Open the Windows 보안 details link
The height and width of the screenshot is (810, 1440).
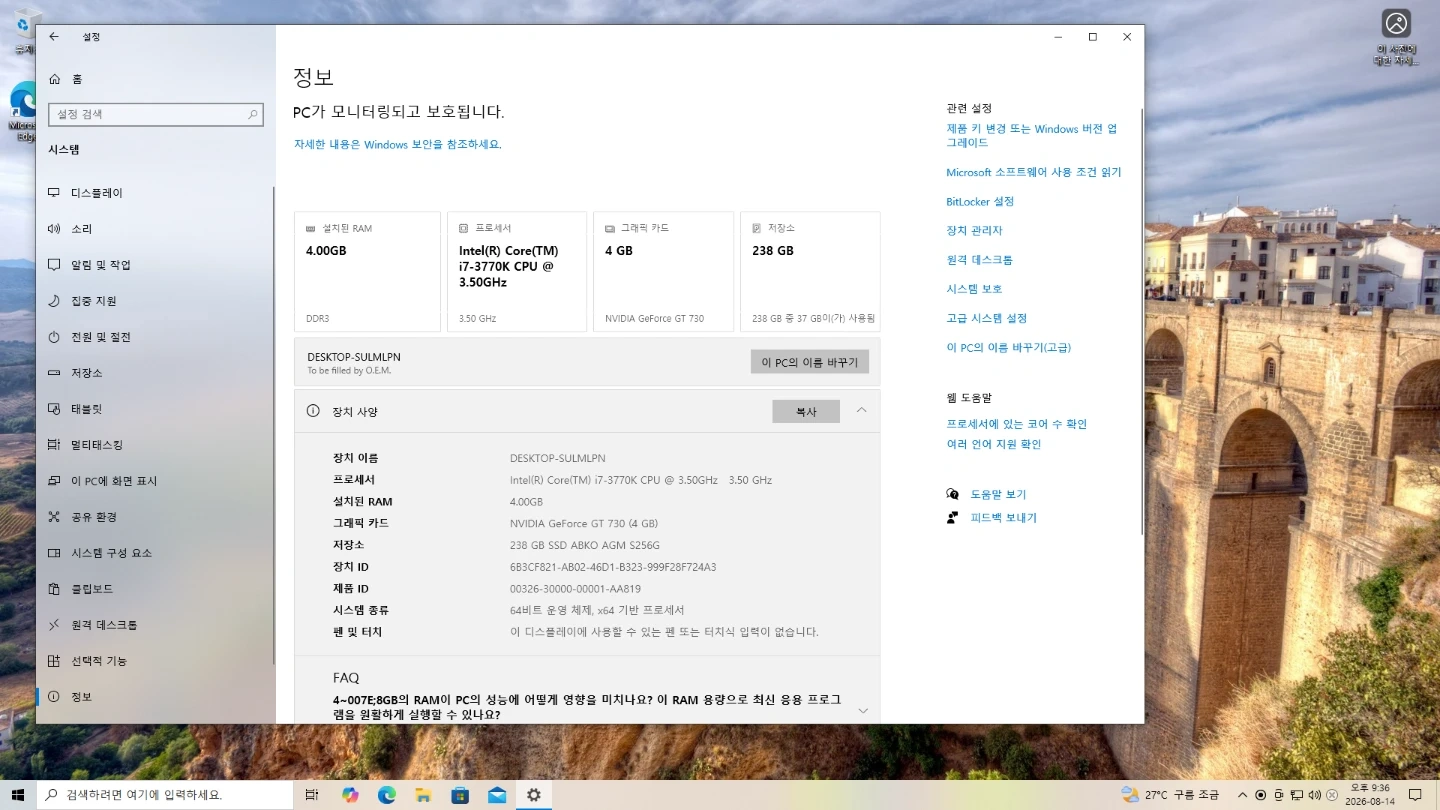pyautogui.click(x=397, y=145)
